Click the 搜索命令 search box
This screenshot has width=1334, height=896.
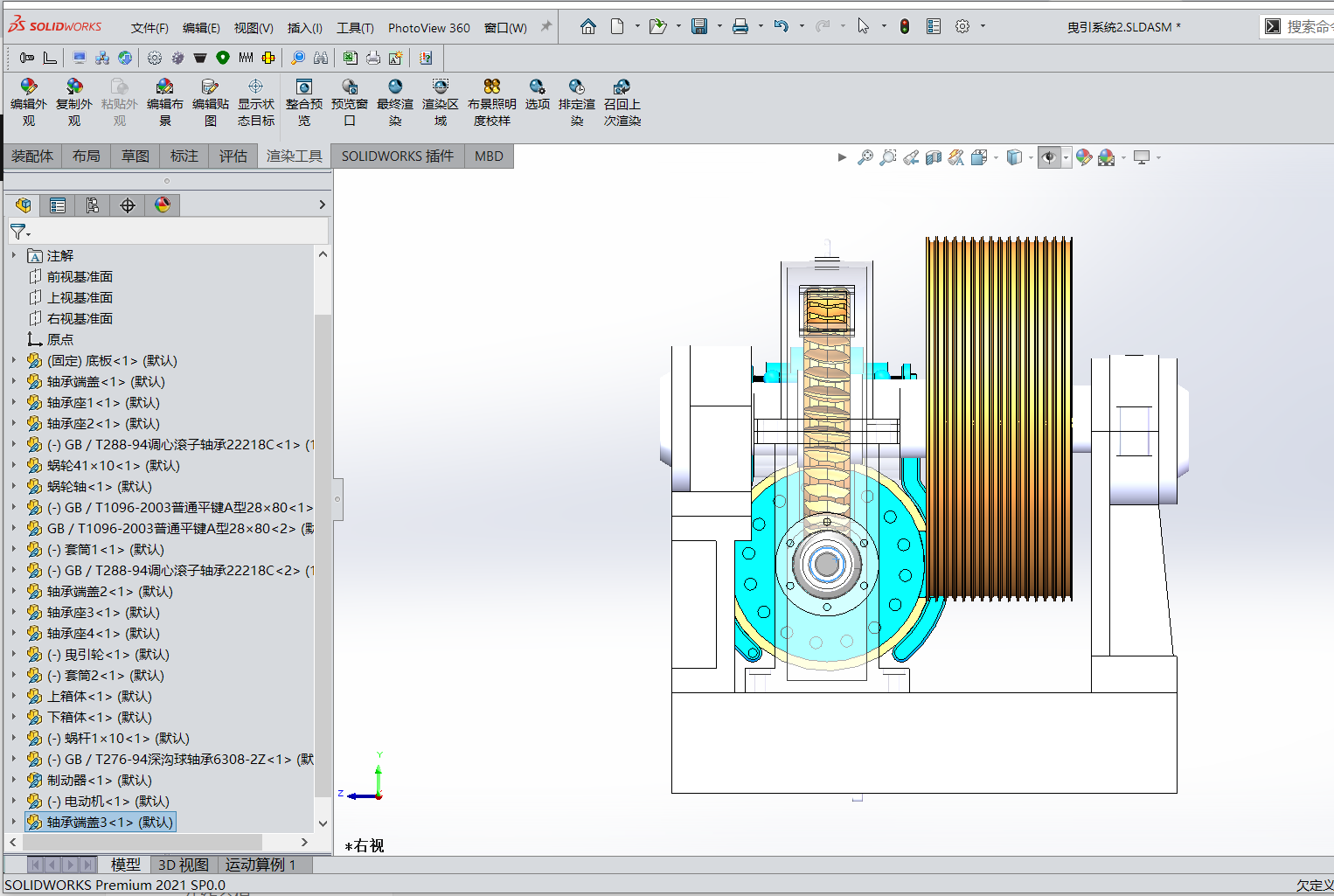pyautogui.click(x=1308, y=26)
